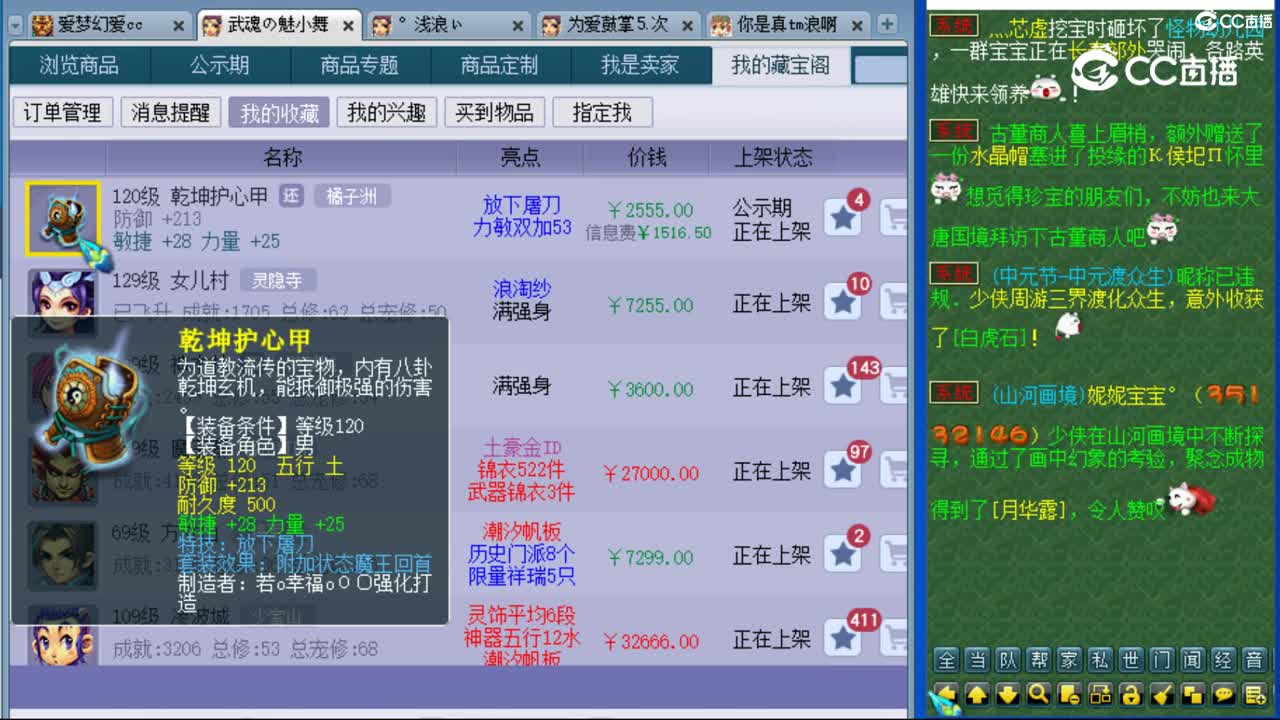
Task: Click the 灵隐寺 server tag
Action: click(x=277, y=280)
